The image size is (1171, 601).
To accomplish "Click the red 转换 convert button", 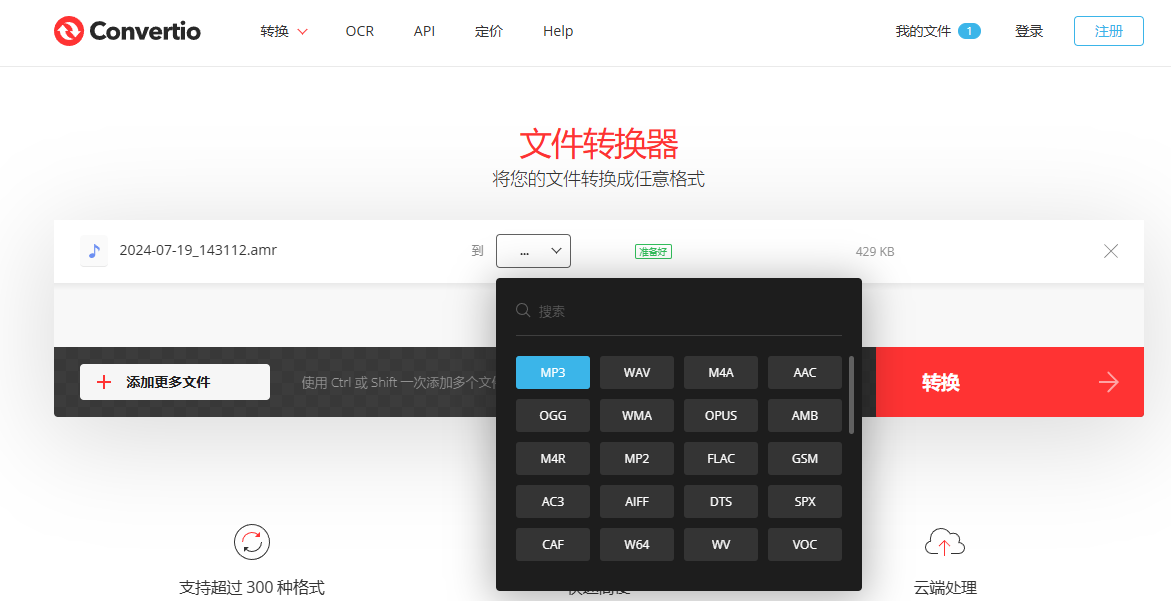I will [x=1009, y=382].
